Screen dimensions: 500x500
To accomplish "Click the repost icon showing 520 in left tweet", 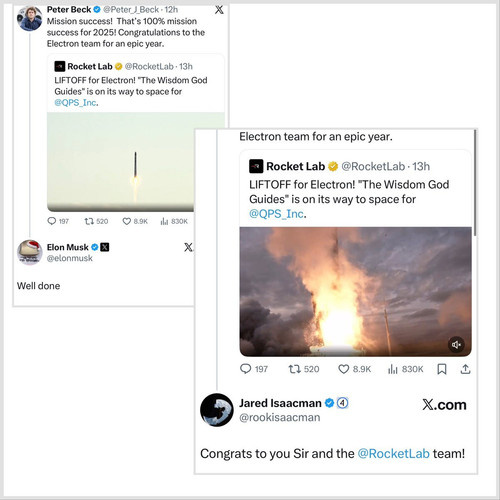I will (89, 221).
